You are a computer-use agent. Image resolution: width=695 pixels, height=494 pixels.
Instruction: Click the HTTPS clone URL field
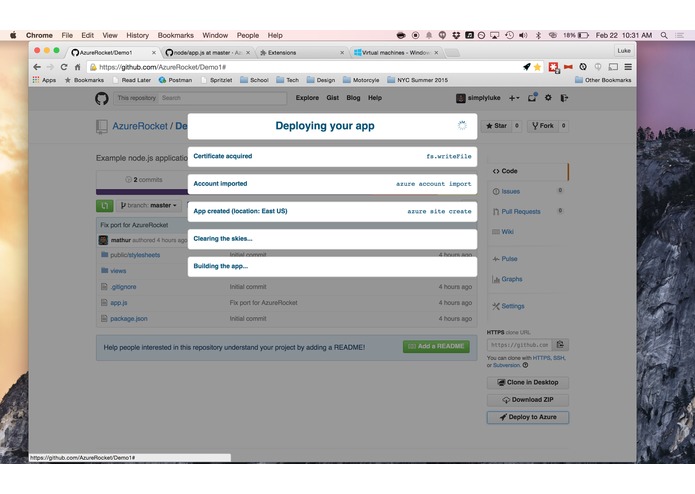(x=519, y=345)
